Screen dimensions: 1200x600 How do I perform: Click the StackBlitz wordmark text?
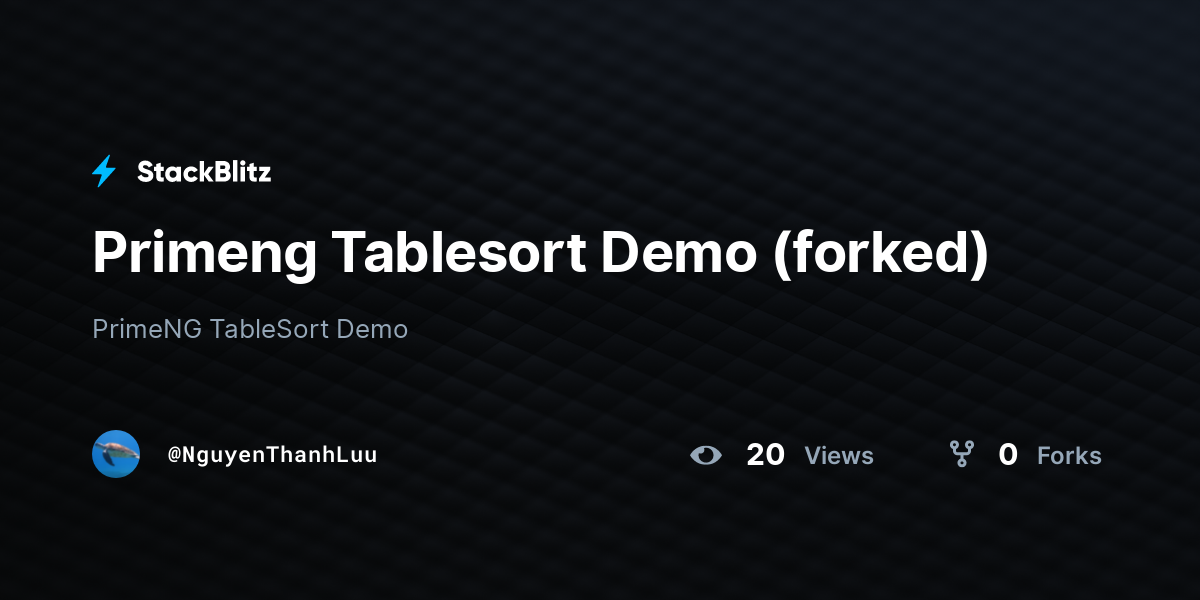[x=204, y=172]
